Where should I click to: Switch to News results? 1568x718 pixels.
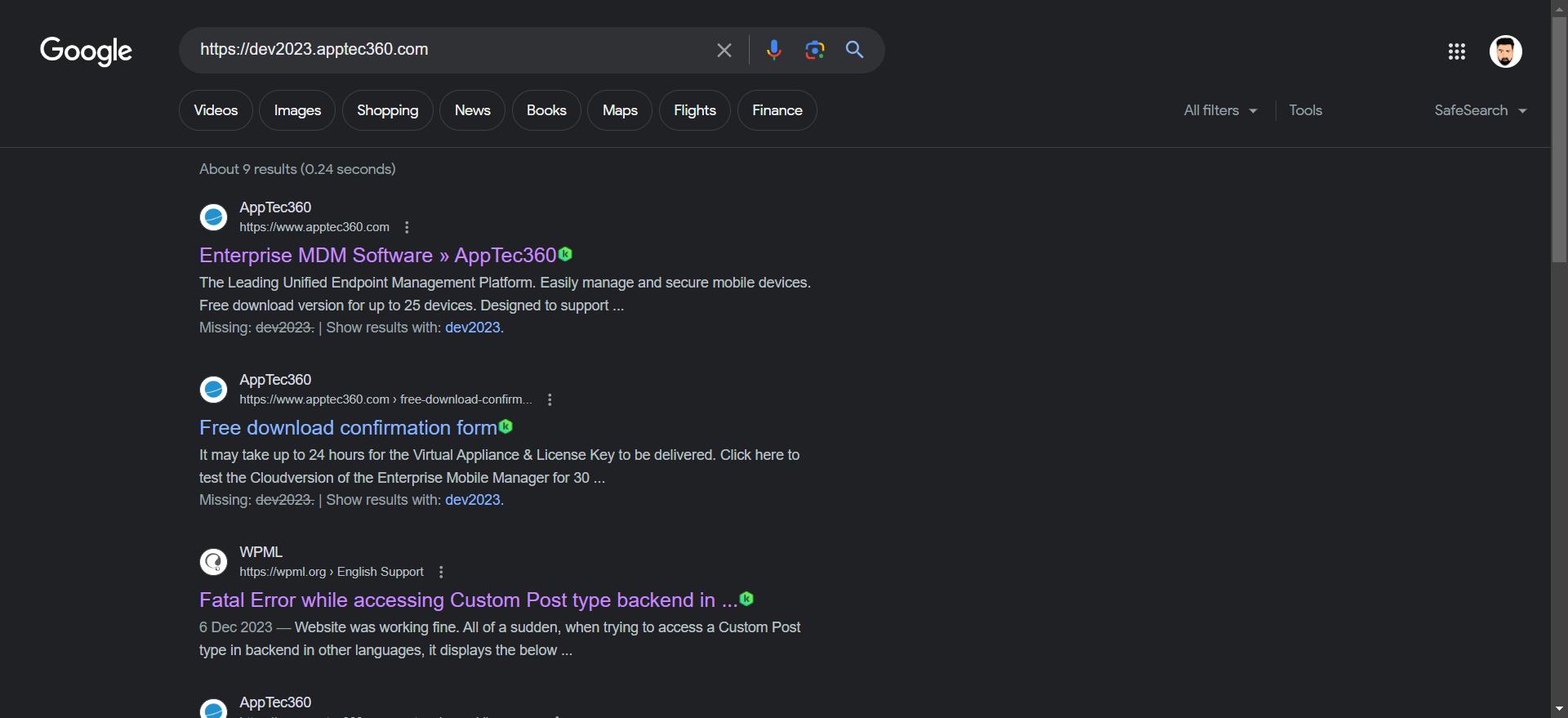pyautogui.click(x=472, y=110)
